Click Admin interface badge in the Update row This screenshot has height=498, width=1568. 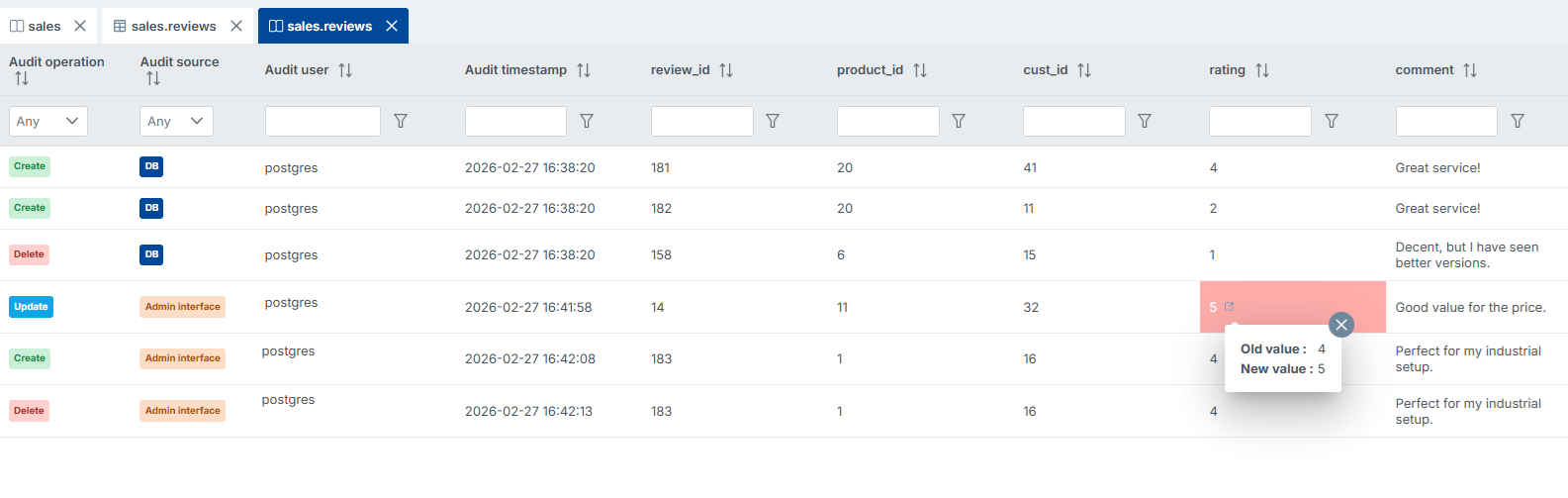(182, 307)
